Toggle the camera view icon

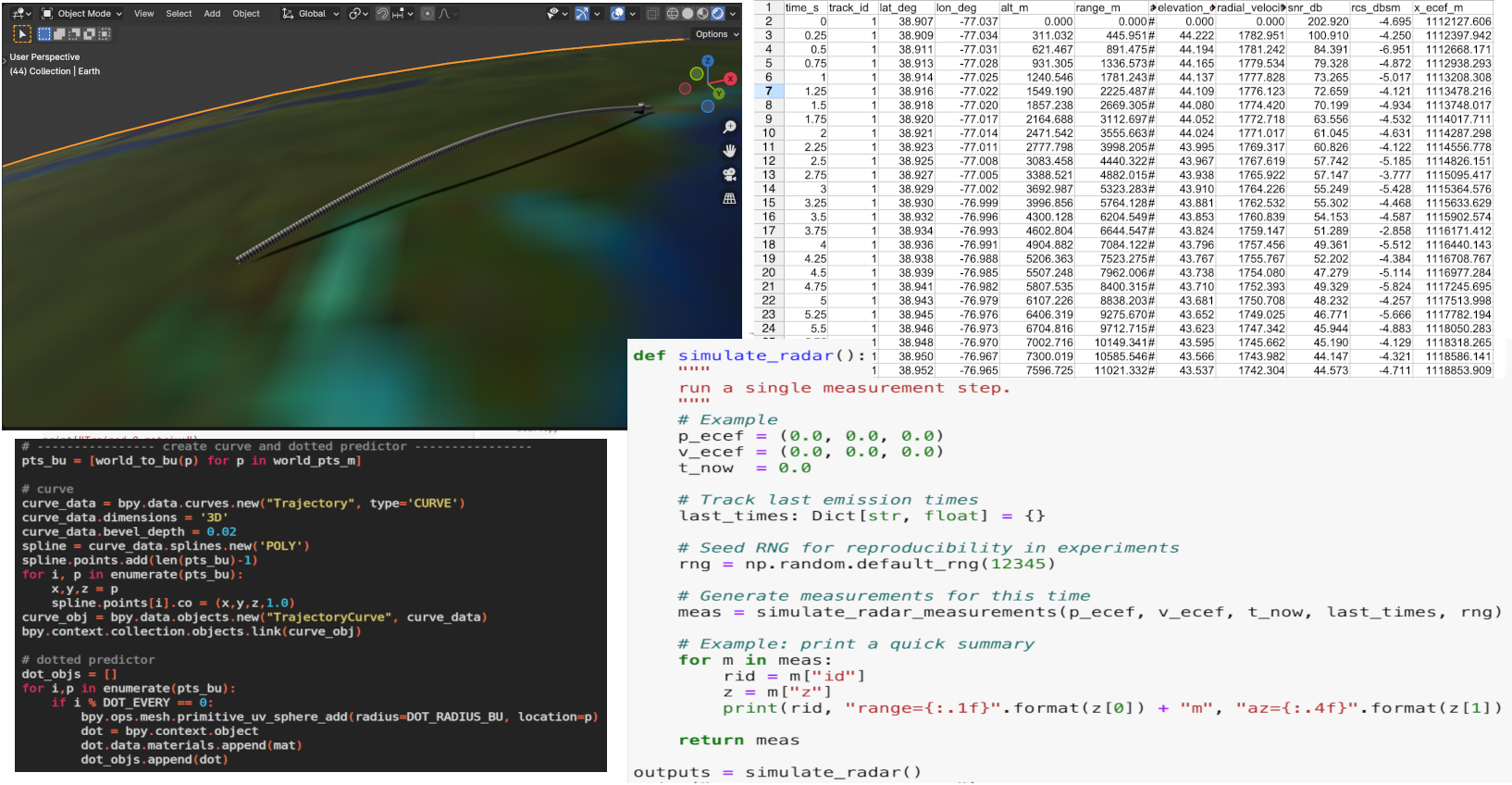click(x=729, y=174)
